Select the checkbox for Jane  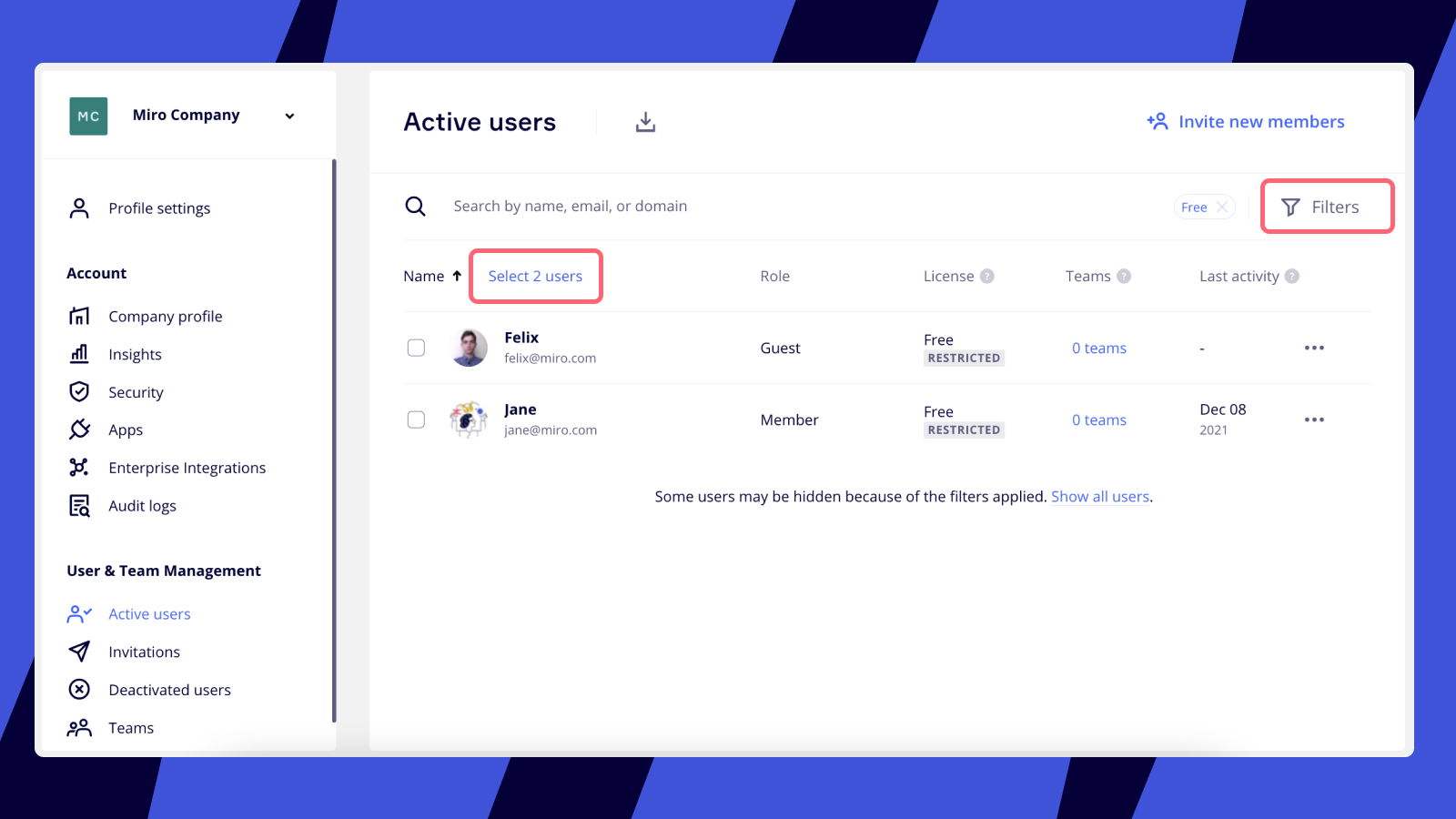point(416,420)
